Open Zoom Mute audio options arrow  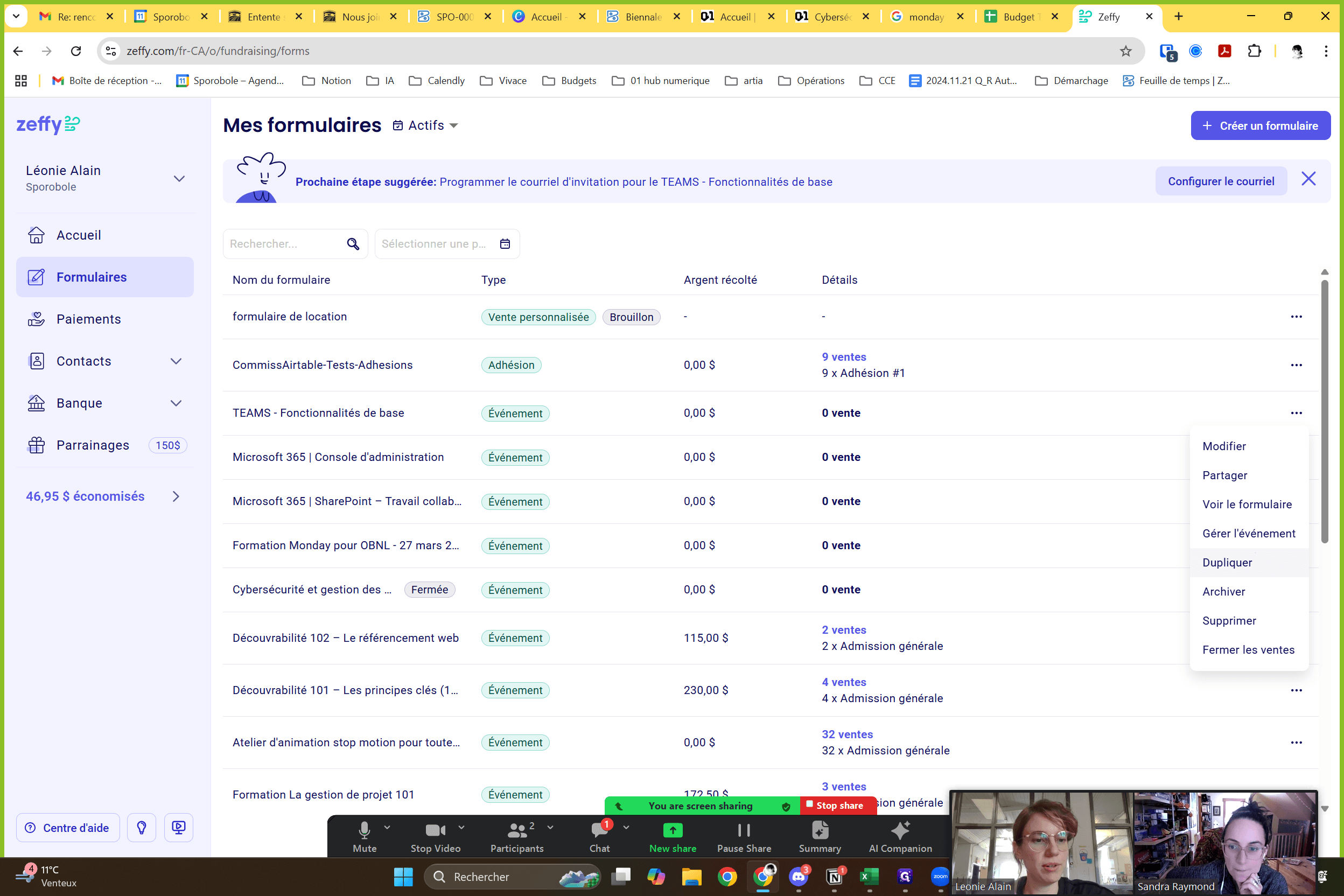388,827
